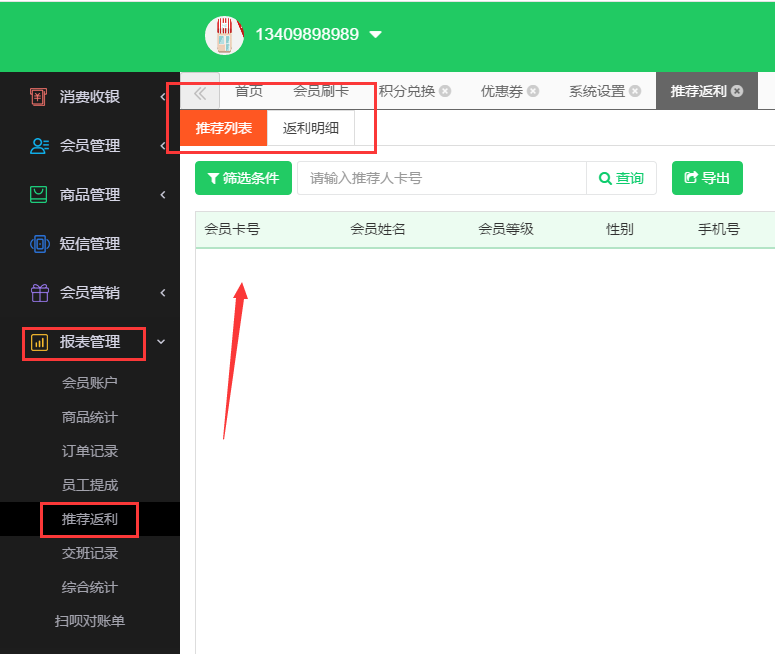
Task: Select the 推荐列表 sub-tab
Action: click(x=224, y=128)
